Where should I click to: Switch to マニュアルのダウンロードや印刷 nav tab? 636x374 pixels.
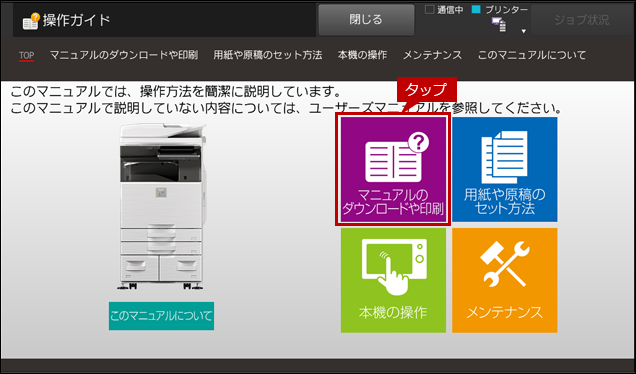(x=124, y=55)
